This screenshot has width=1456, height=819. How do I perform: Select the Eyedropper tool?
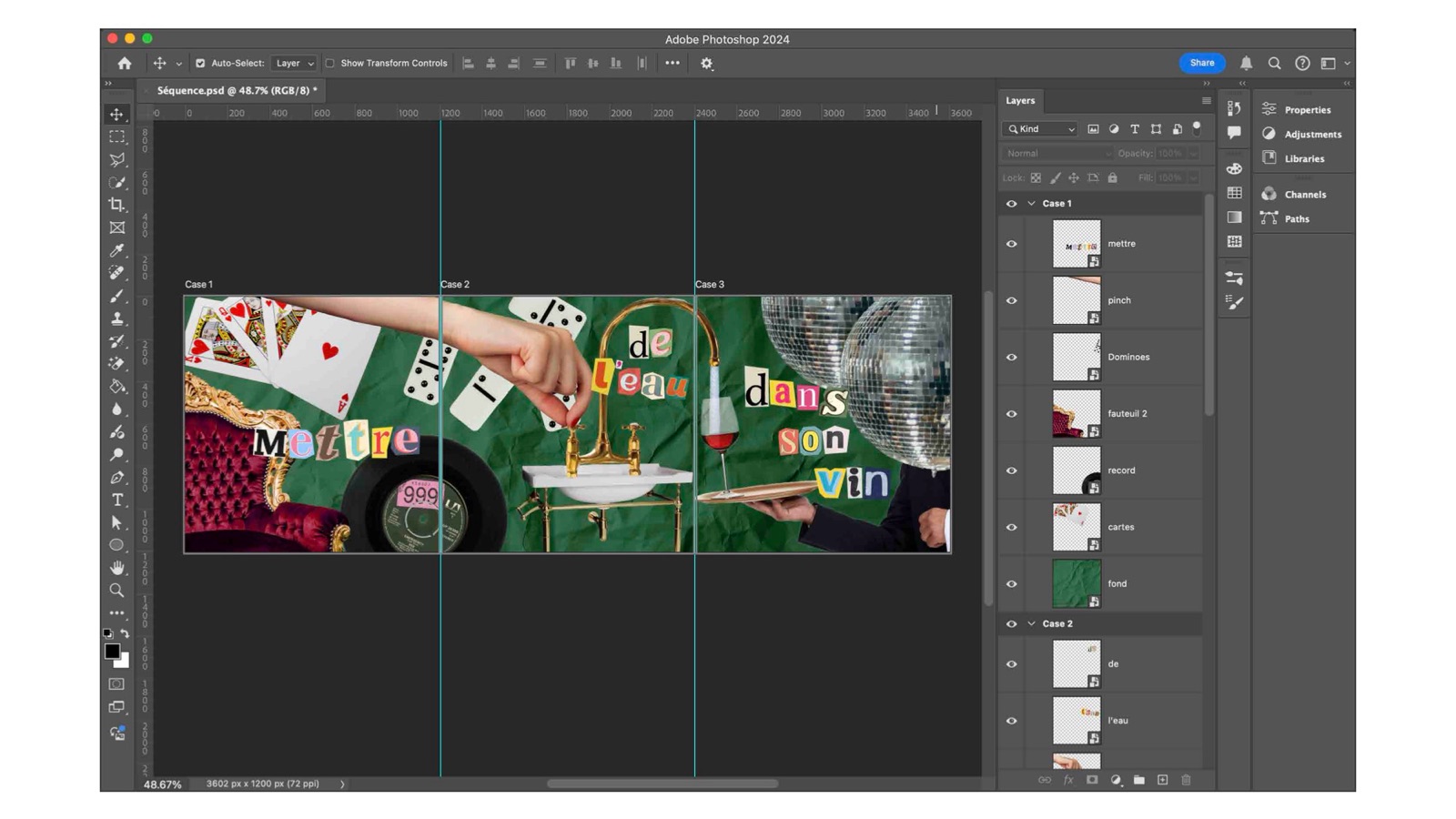116,250
